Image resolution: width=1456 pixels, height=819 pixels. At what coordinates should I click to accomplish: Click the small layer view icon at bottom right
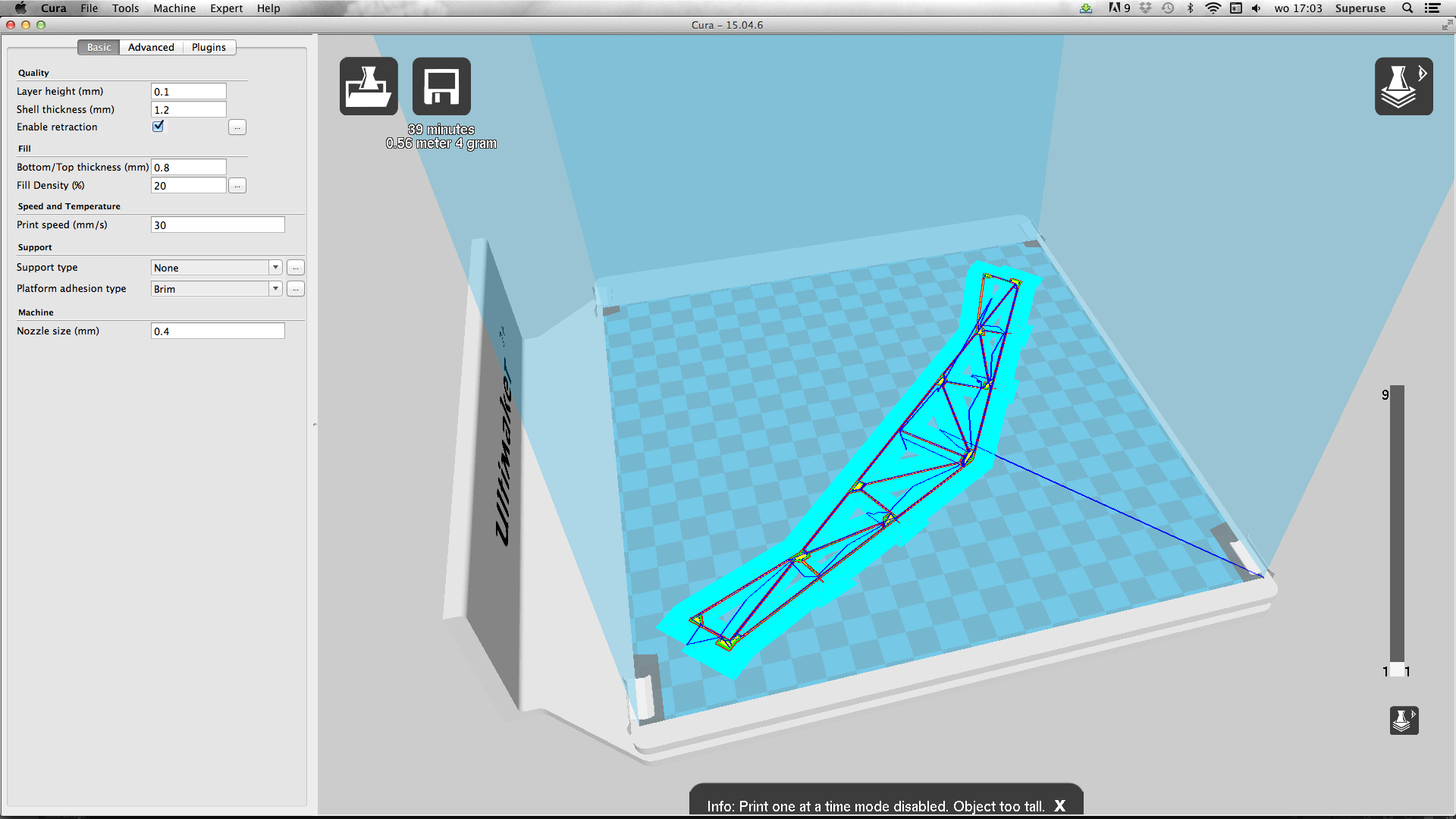point(1404,720)
